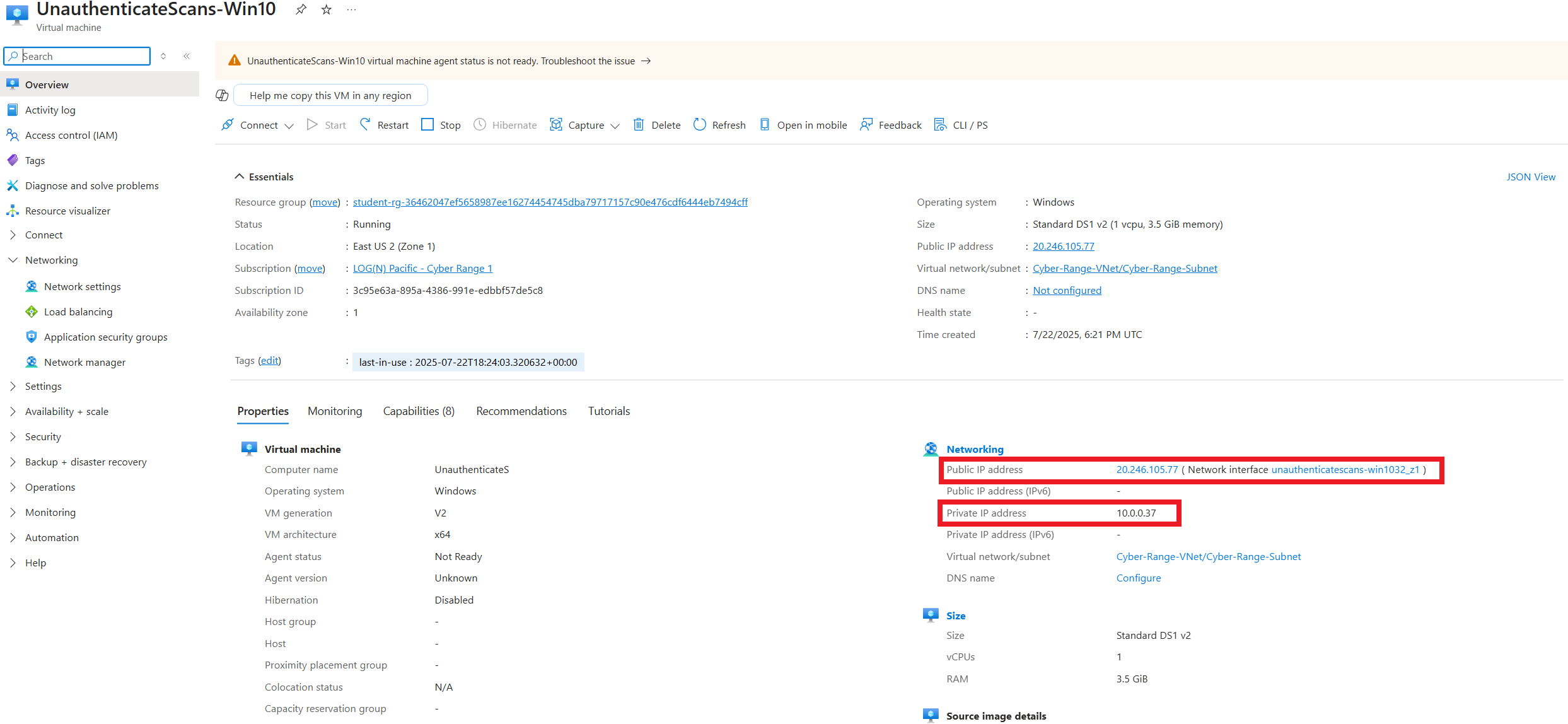Switch to the Capabilities (8) tab
Viewport: 1568px width, 724px height.
click(x=419, y=411)
